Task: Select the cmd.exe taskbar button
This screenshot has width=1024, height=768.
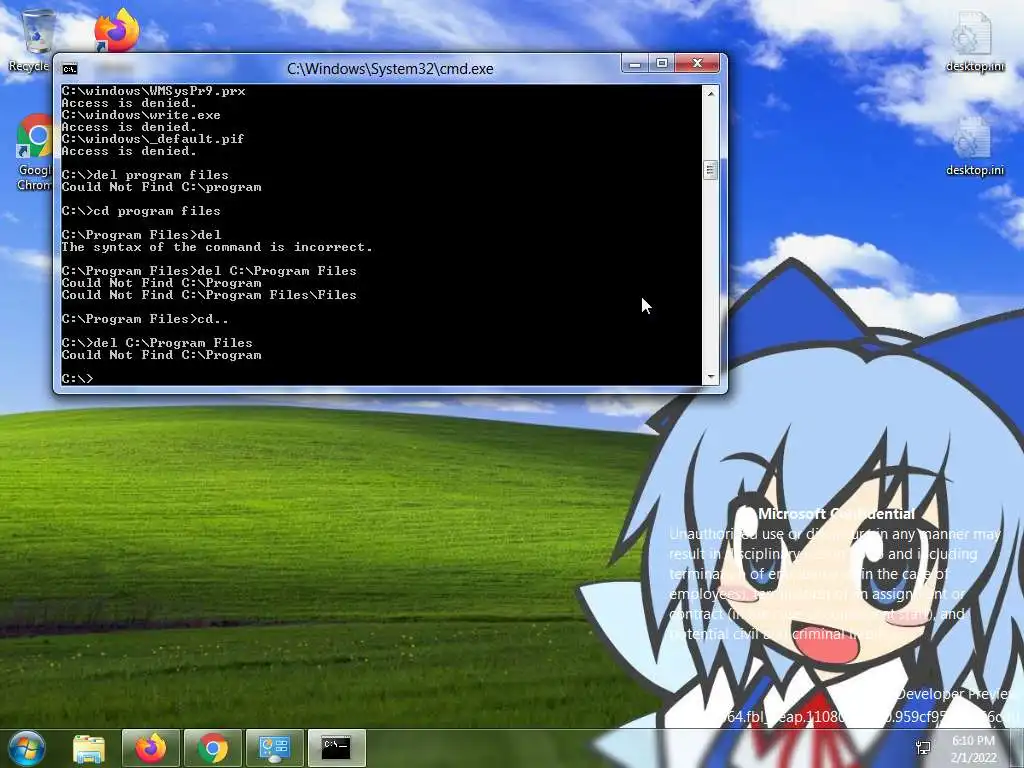Action: click(x=336, y=748)
